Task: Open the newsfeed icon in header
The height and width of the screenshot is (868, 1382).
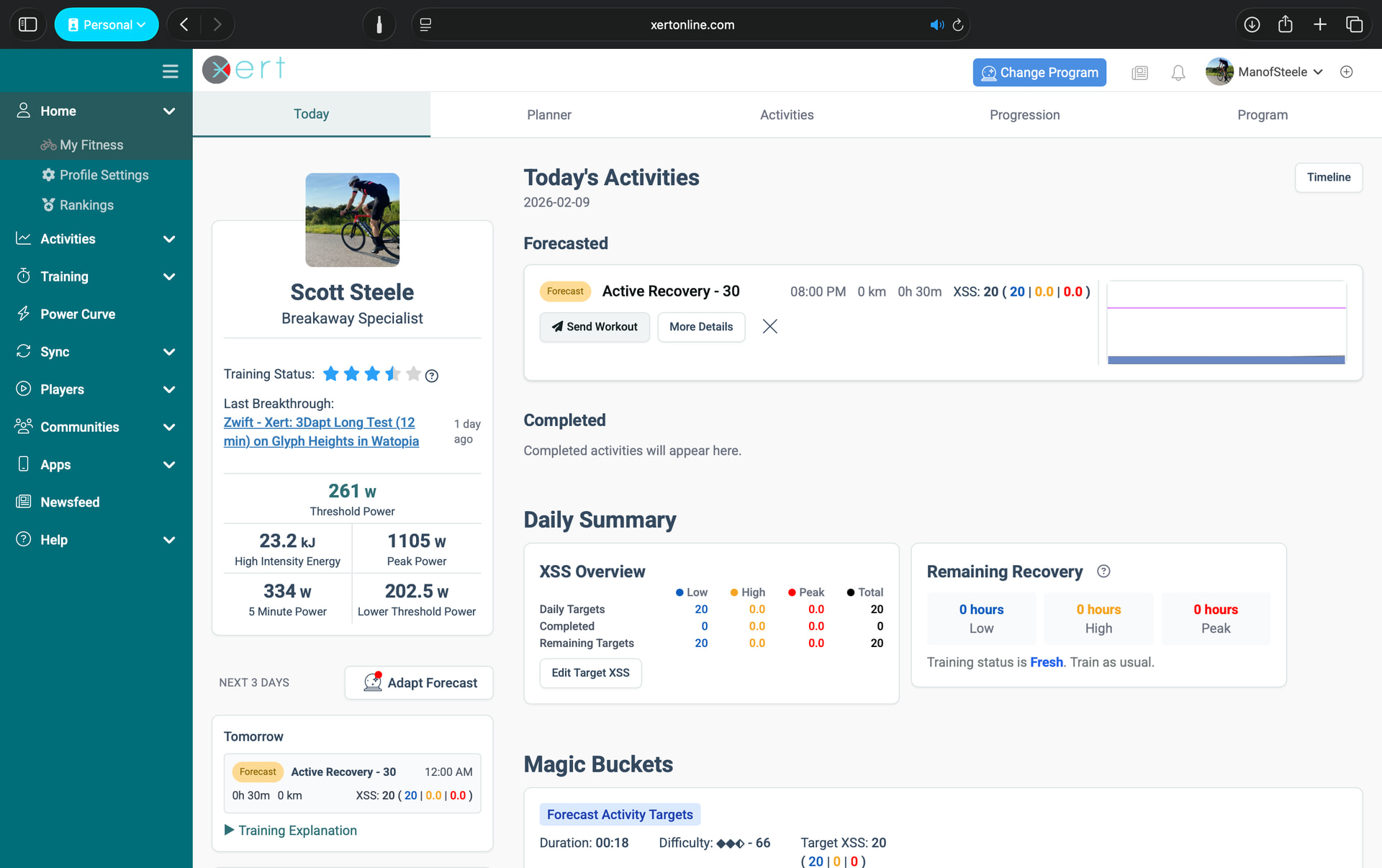Action: (1139, 73)
